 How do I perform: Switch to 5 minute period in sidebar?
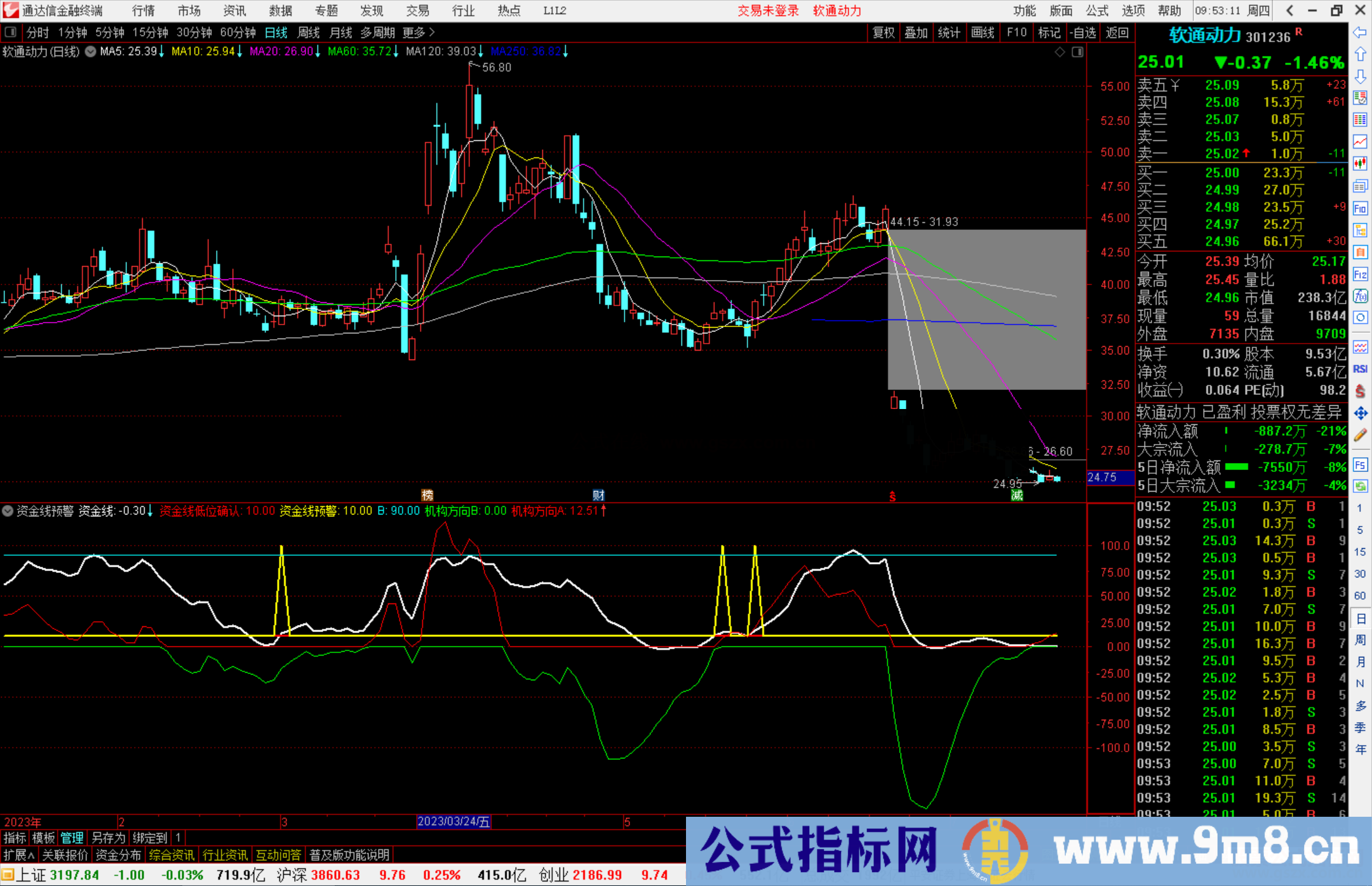1360,530
